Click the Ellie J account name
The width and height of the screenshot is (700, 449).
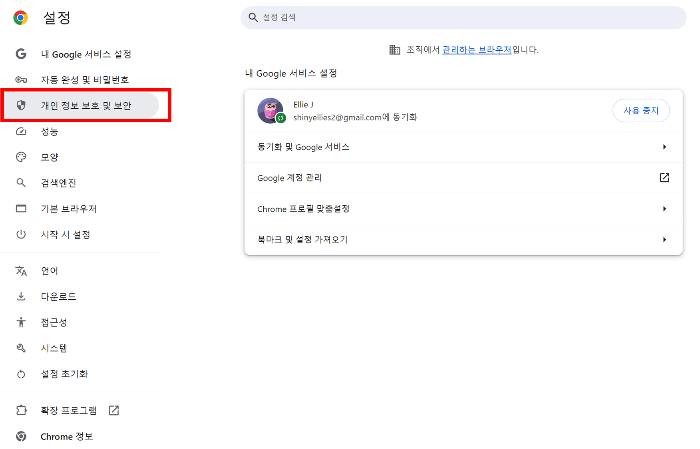[304, 104]
